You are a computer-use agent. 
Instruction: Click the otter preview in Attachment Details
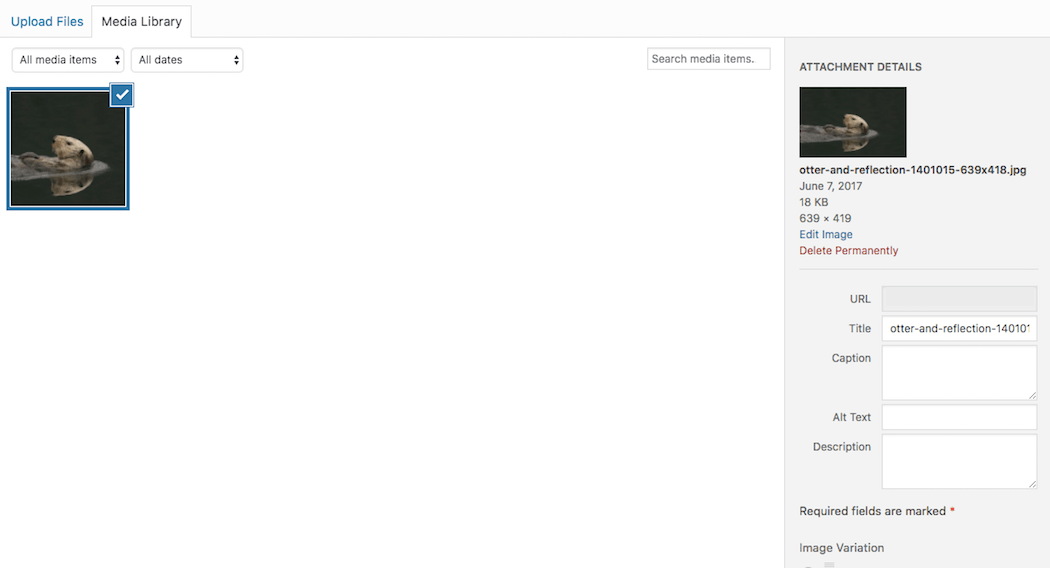point(853,122)
